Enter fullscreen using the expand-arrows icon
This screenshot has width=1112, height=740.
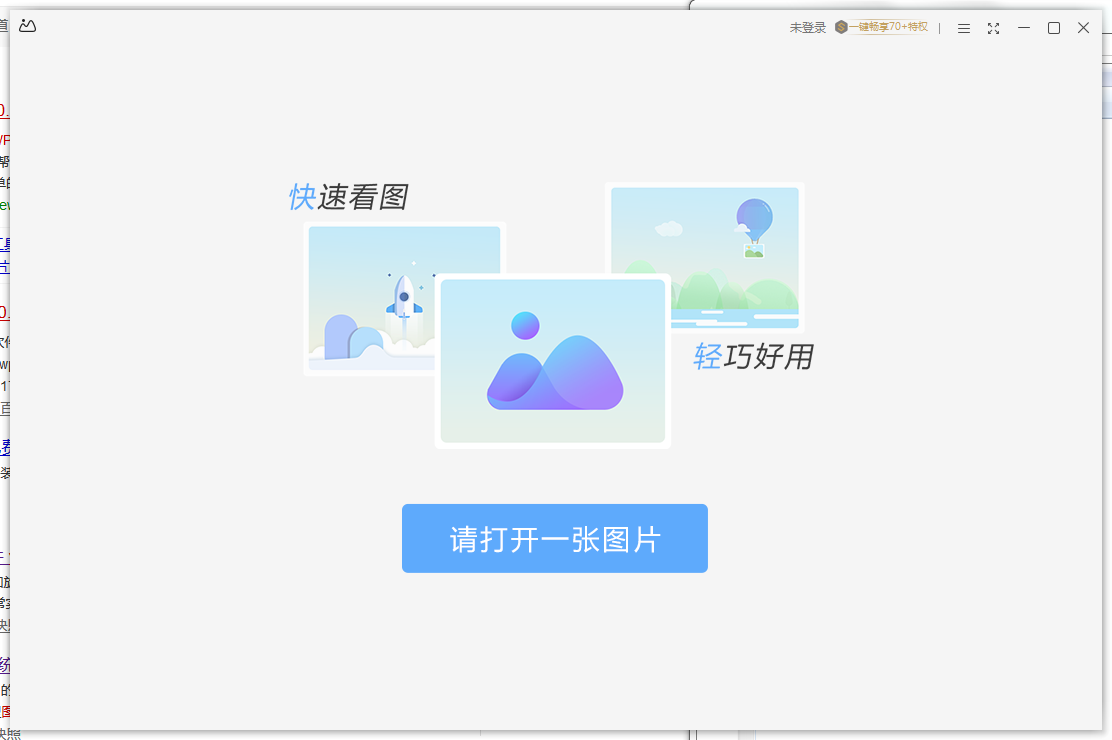point(993,28)
